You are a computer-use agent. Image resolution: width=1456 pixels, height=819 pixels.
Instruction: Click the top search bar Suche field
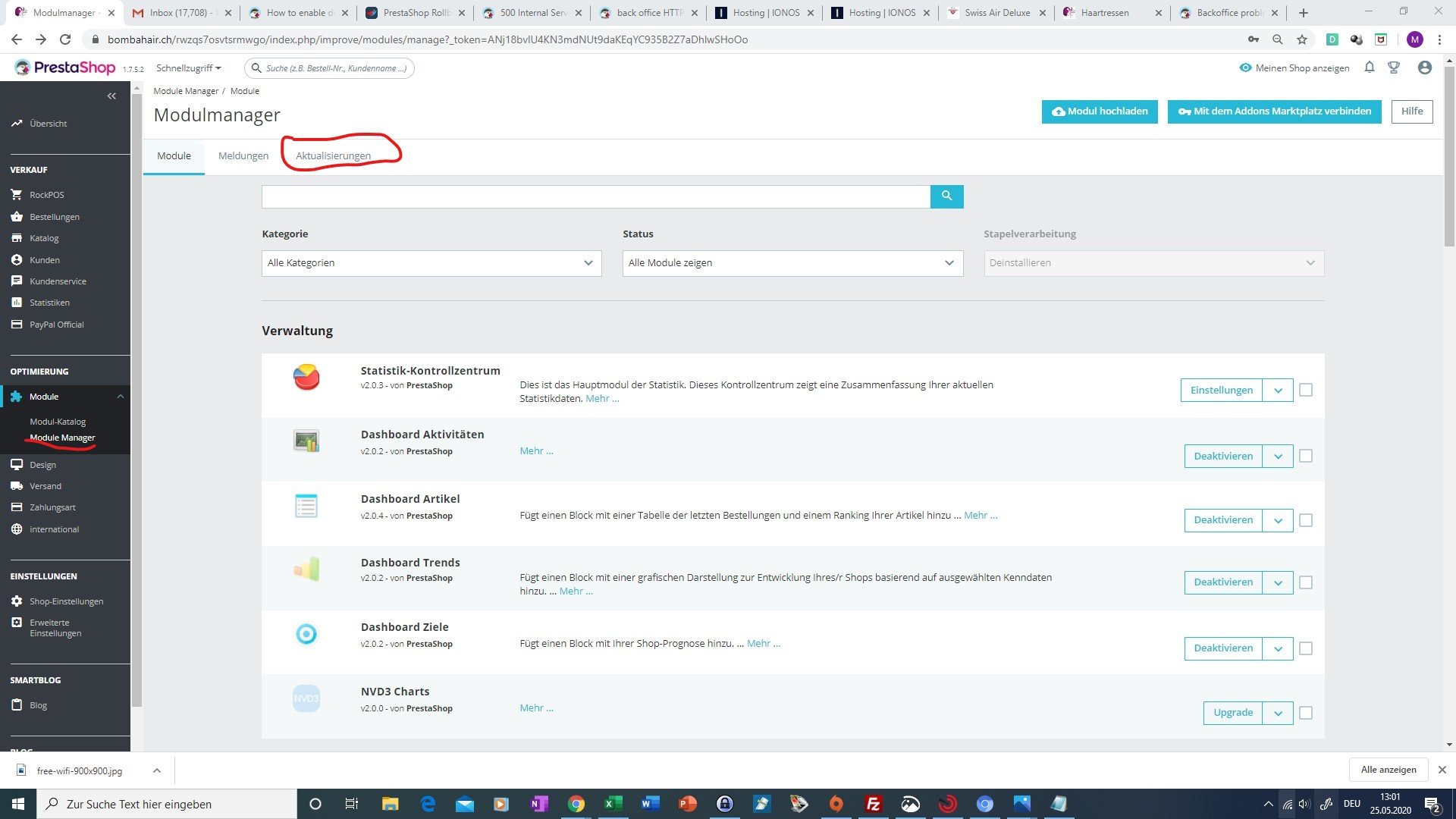(329, 68)
